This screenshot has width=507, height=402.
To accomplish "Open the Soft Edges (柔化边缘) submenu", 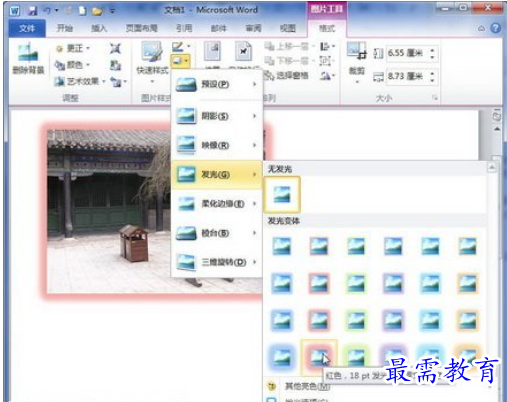I will pos(217,204).
